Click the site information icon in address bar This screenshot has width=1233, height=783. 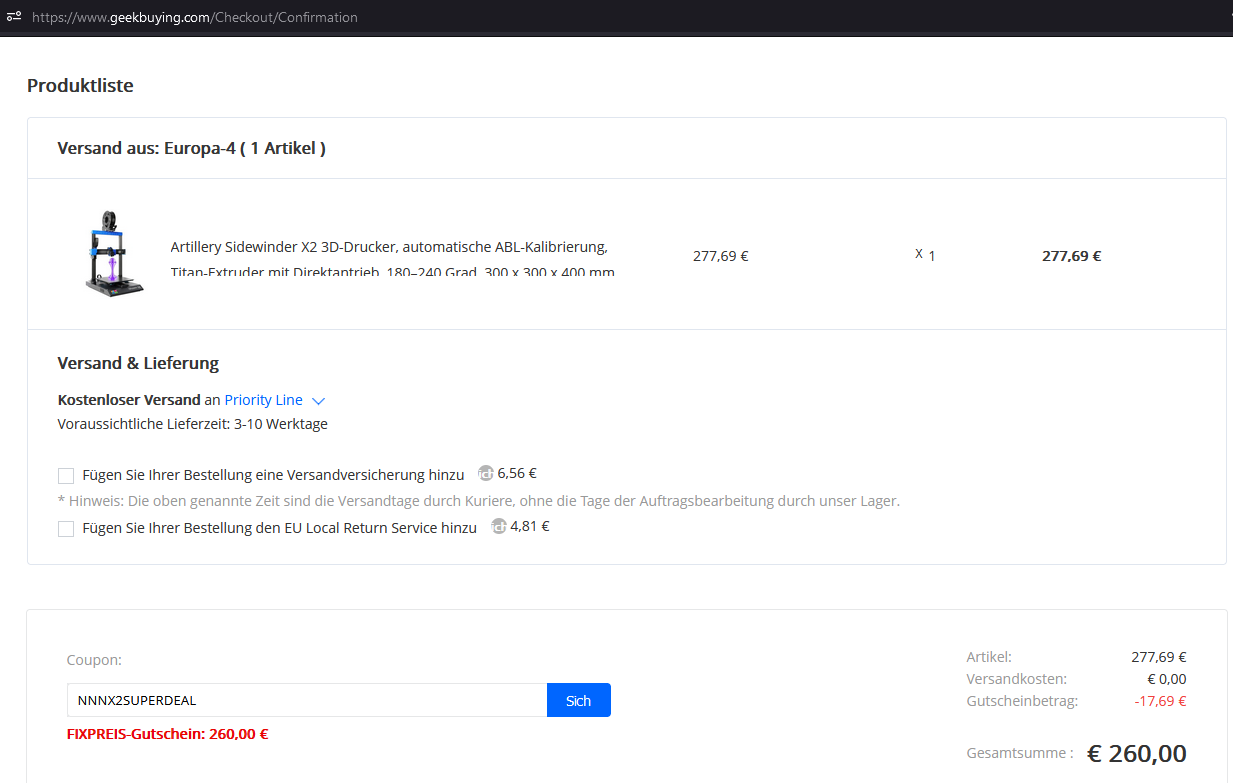(x=14, y=17)
